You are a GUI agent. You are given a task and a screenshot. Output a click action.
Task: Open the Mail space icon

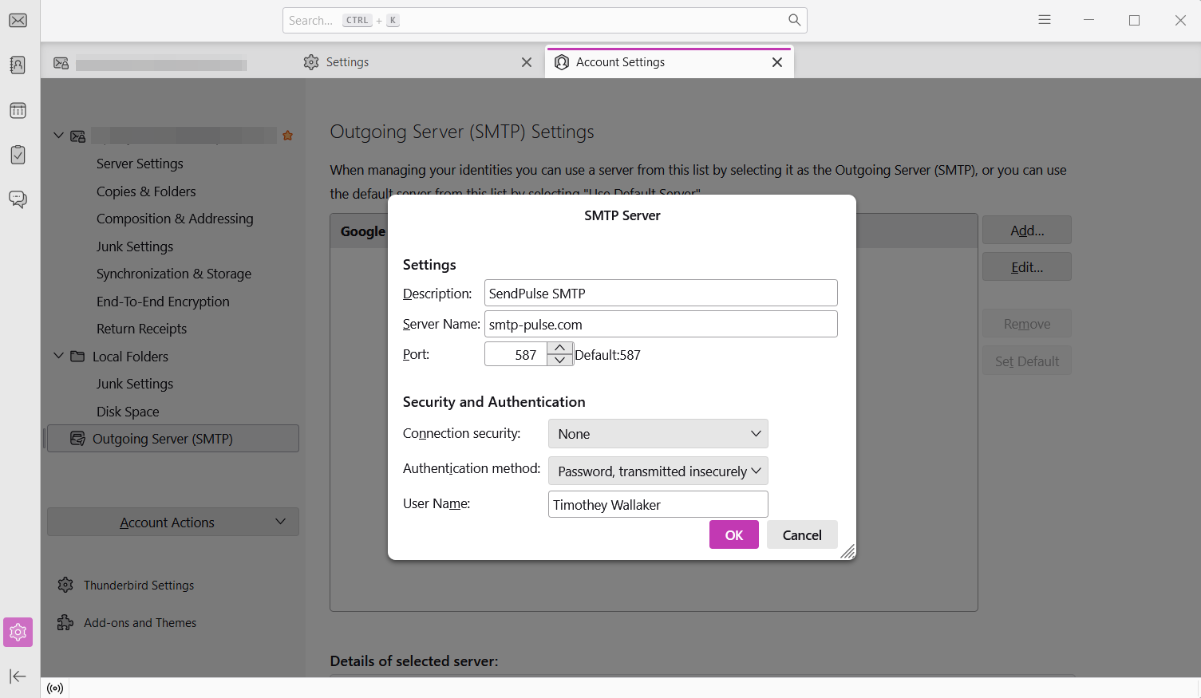(x=18, y=20)
